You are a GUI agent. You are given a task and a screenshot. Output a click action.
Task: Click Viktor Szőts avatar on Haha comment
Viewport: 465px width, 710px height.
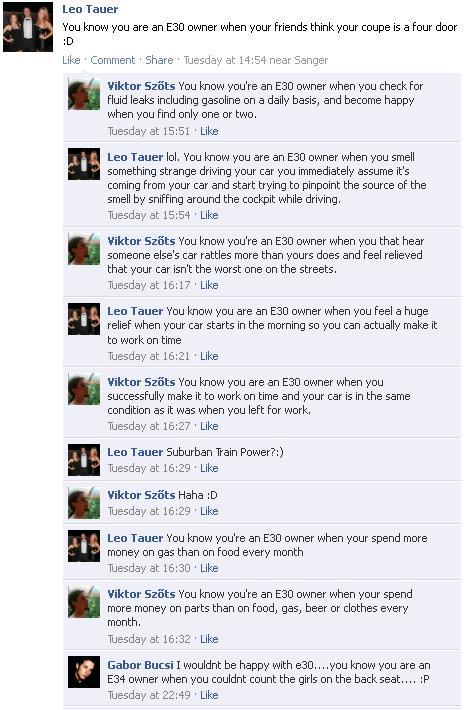coord(84,503)
